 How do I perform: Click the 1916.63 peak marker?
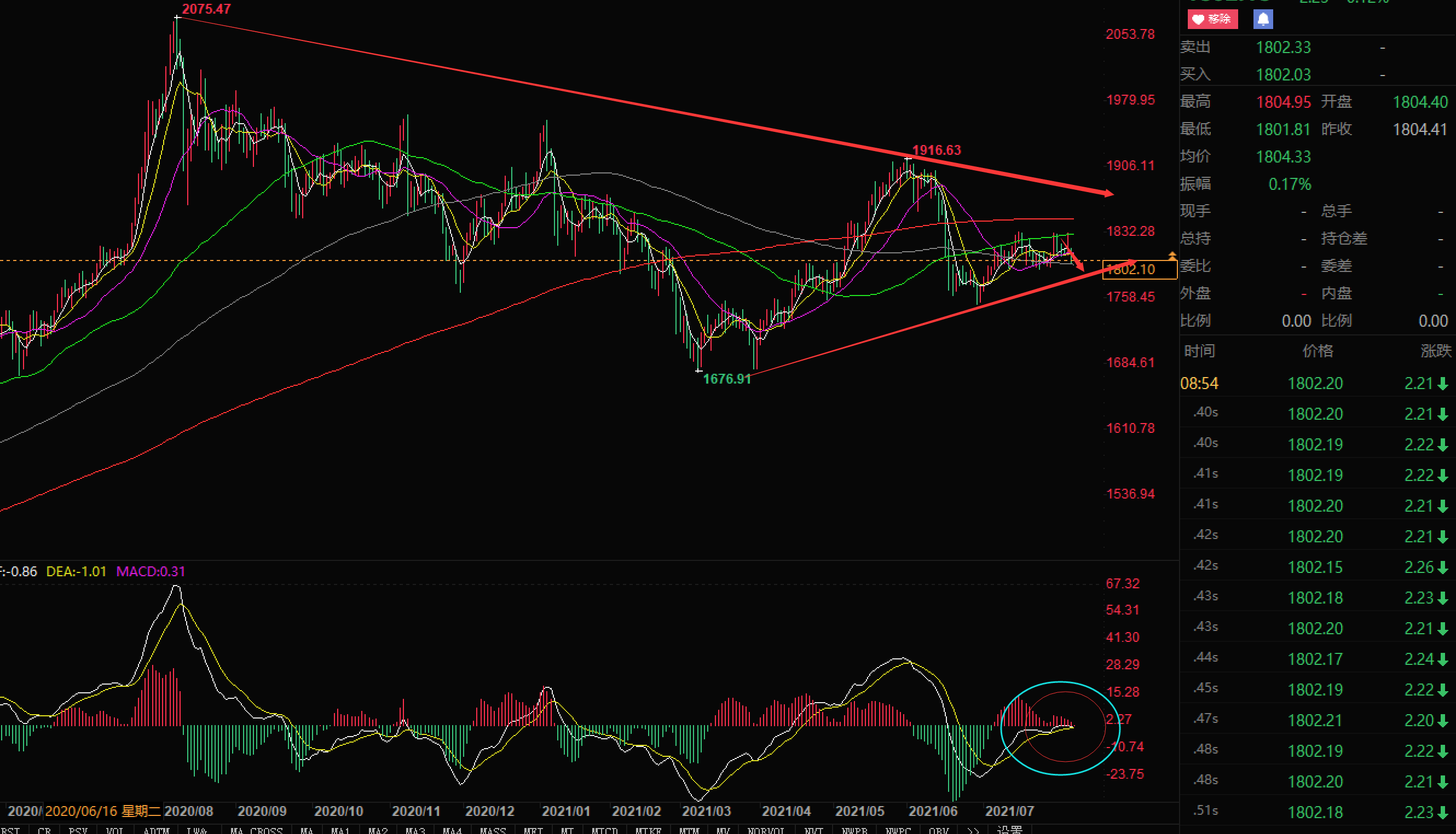coord(936,150)
